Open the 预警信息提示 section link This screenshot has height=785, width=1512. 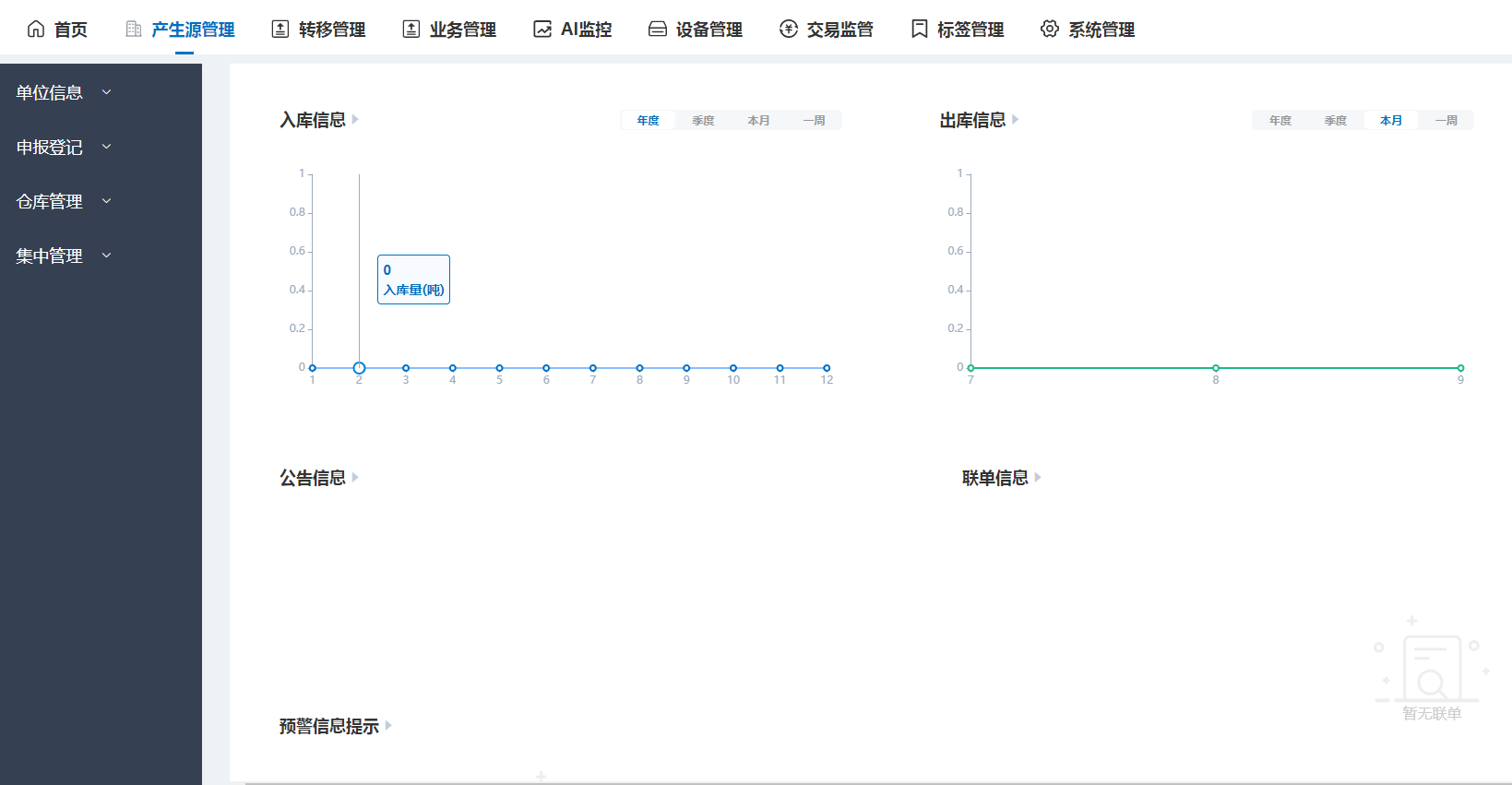click(x=329, y=726)
